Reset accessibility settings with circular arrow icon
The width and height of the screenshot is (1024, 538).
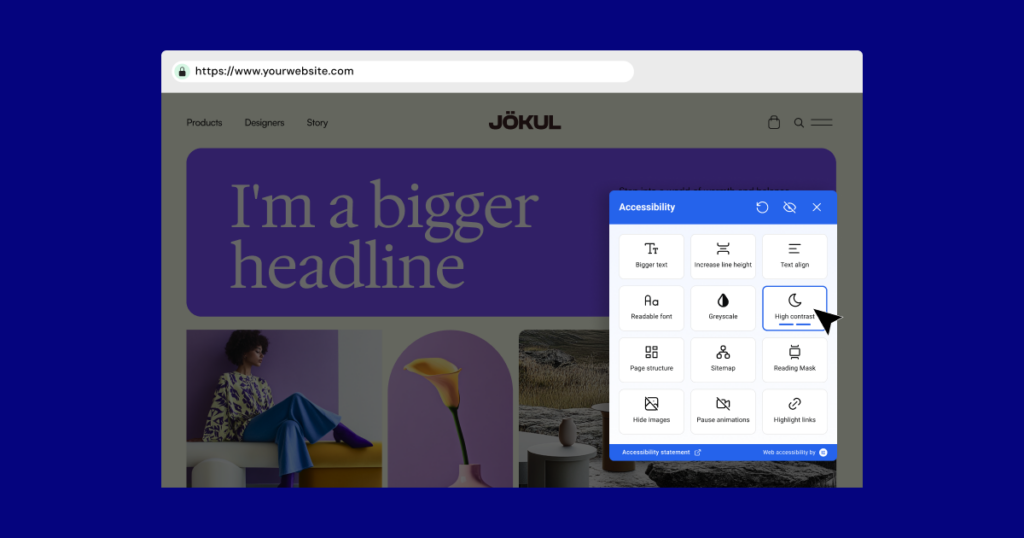click(x=762, y=207)
